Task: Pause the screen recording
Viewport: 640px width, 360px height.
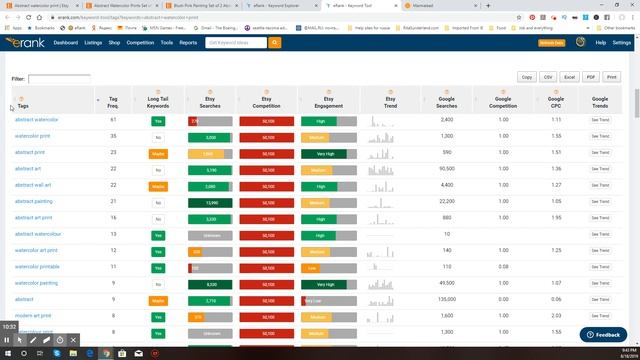Action: 7,340
